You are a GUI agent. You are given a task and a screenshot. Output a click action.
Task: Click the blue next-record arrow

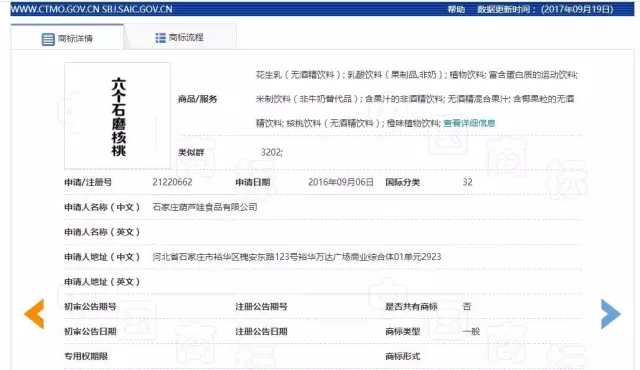[x=611, y=314]
